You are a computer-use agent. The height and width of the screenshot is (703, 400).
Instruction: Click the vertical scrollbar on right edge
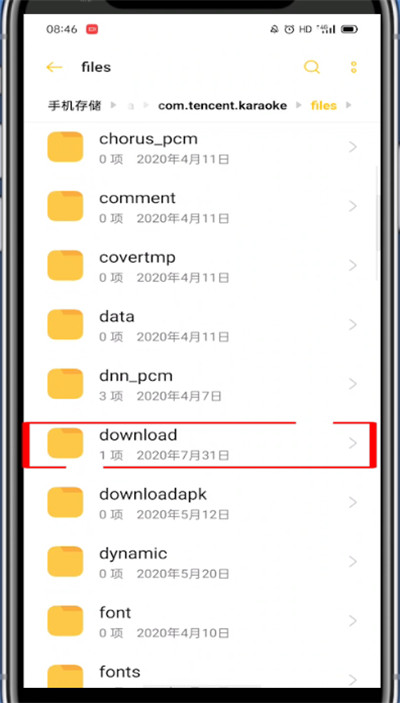[376, 222]
